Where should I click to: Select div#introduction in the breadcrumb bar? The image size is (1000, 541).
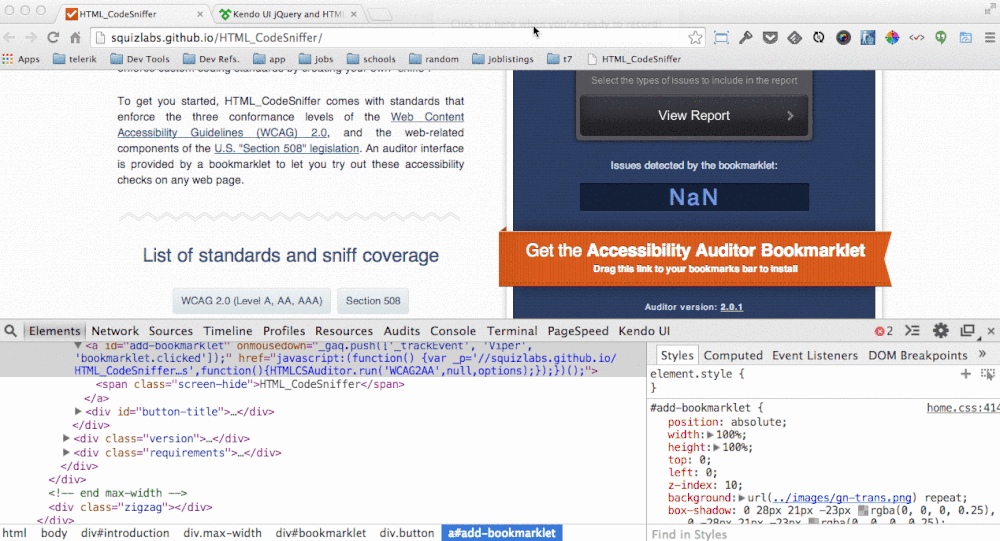125,533
